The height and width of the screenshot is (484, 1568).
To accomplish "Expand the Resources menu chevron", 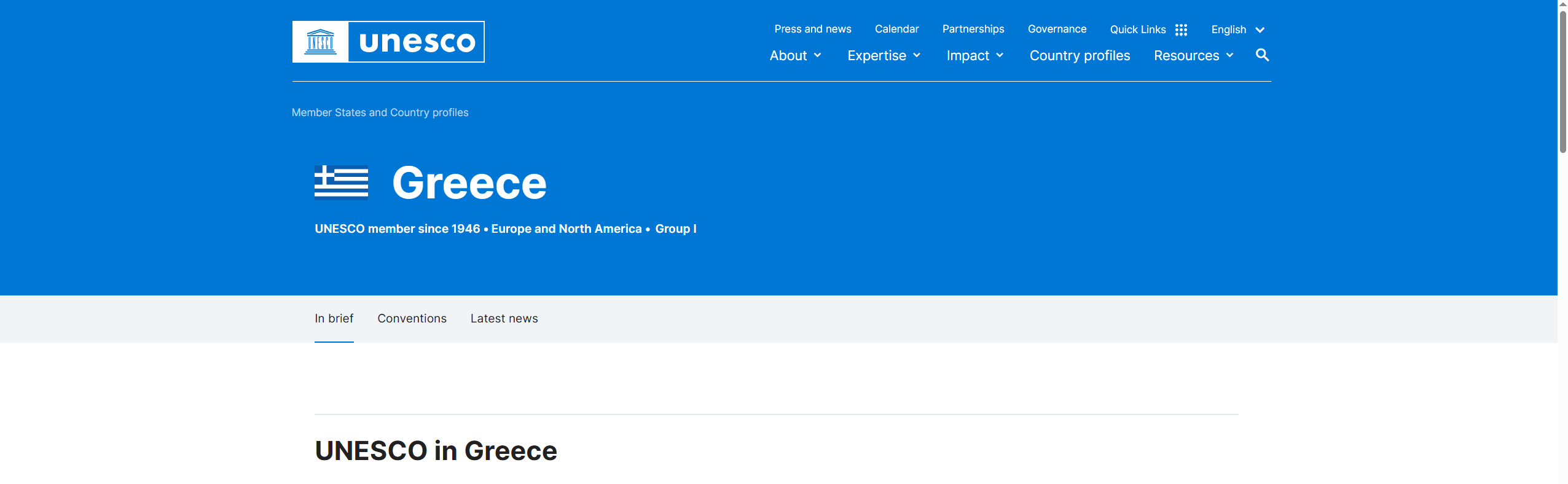I will tap(1229, 55).
